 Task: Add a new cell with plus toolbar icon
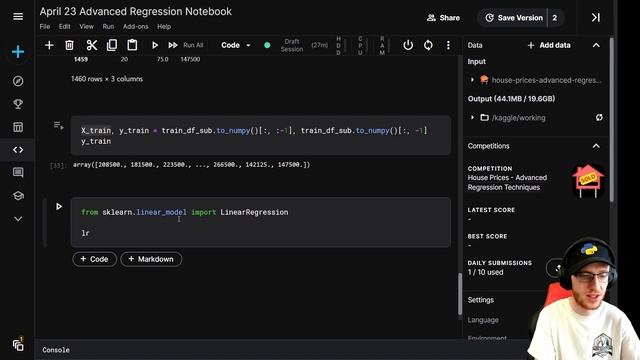pyautogui.click(x=49, y=45)
